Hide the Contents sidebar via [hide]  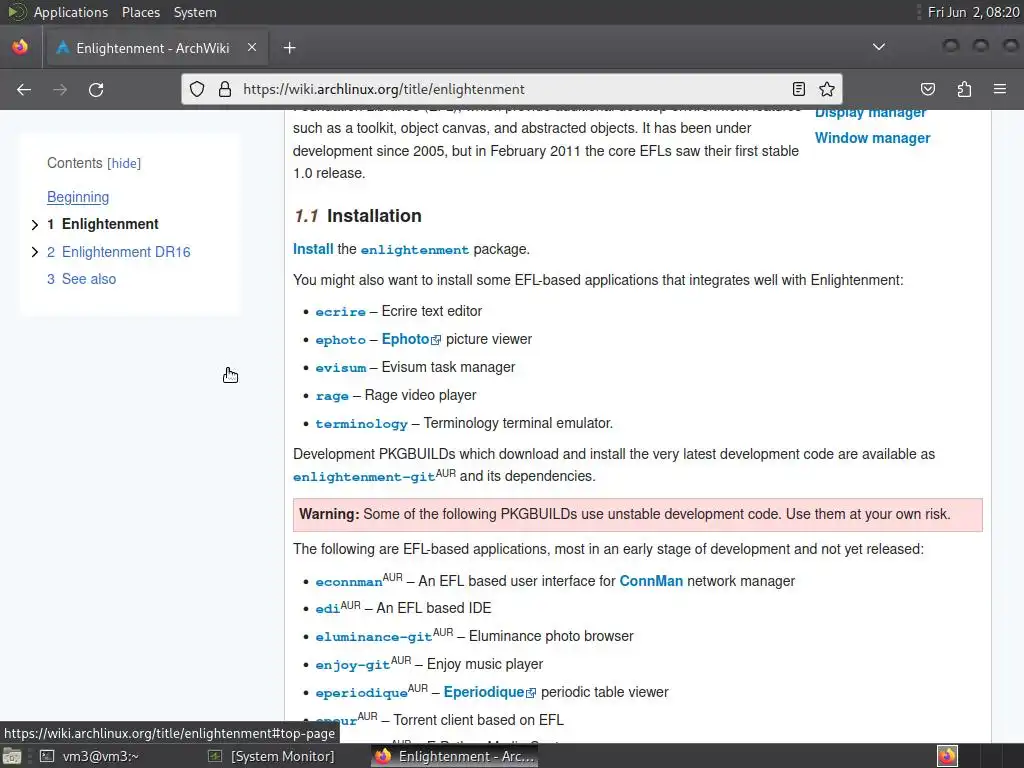(124, 163)
